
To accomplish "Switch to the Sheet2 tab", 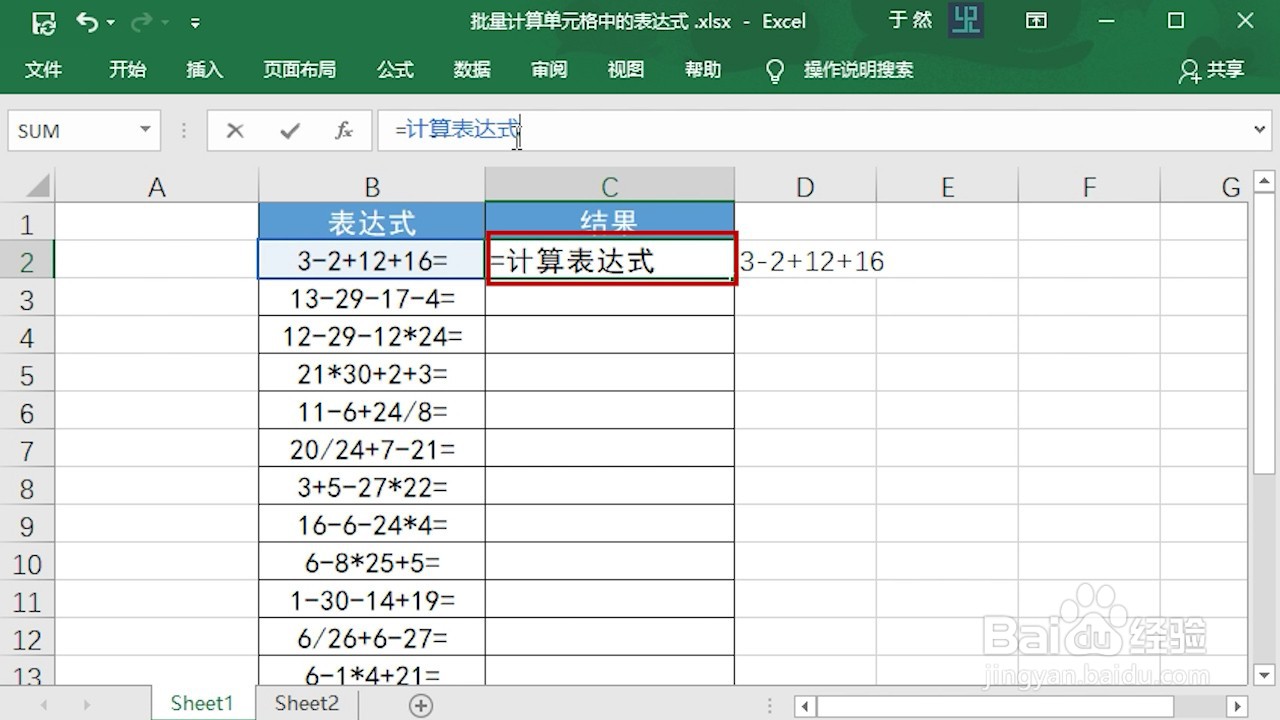I will (305, 703).
